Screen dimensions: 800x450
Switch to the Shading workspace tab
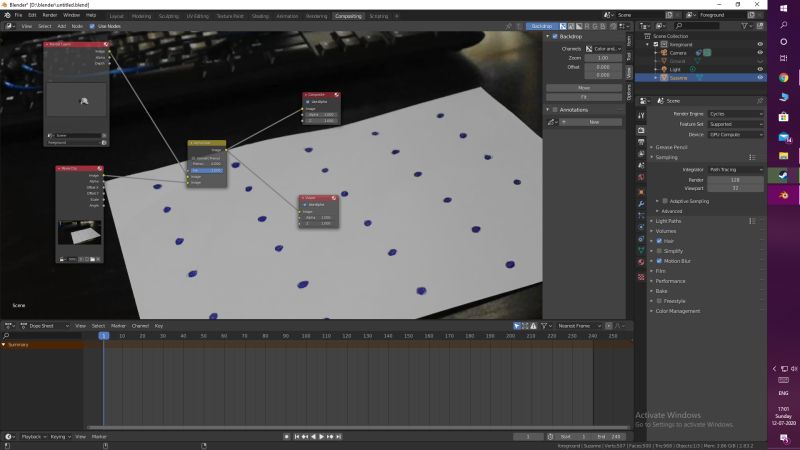(x=260, y=16)
